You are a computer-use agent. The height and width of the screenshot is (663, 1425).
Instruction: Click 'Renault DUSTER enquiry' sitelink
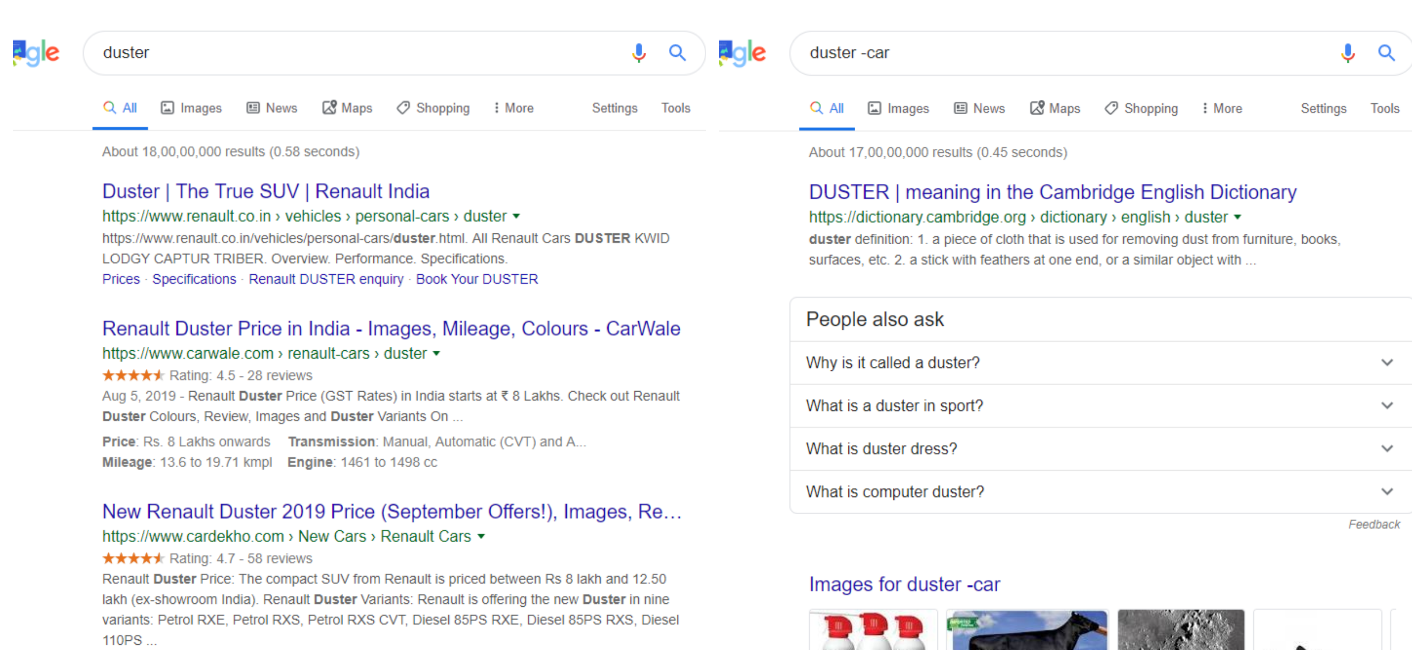tap(326, 279)
